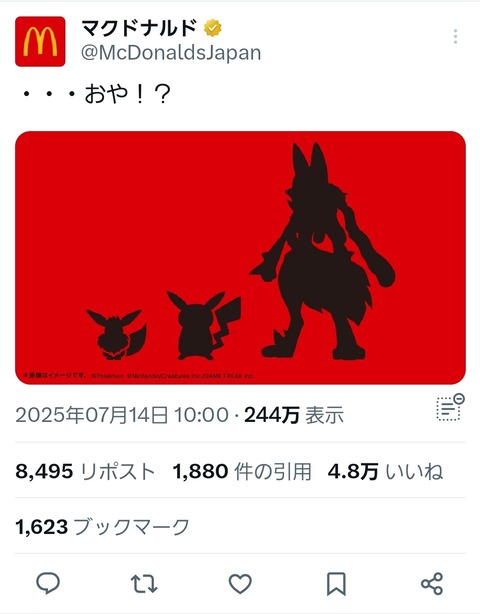Open the share icon

coord(432,584)
